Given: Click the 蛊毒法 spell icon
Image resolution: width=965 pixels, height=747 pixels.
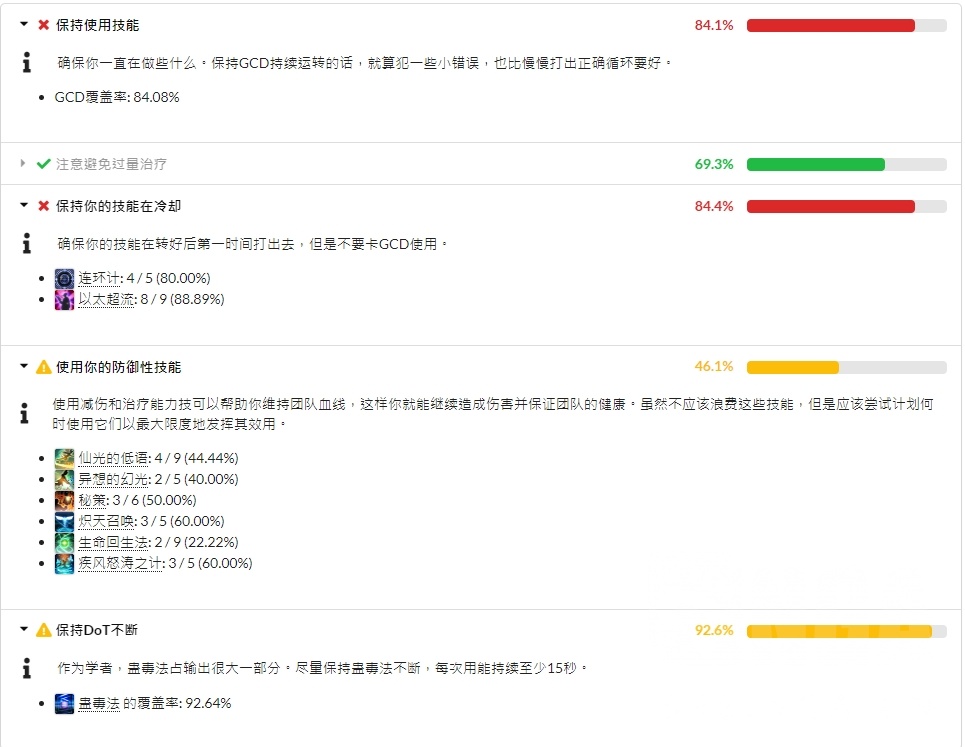Looking at the screenshot, I should coord(63,703).
